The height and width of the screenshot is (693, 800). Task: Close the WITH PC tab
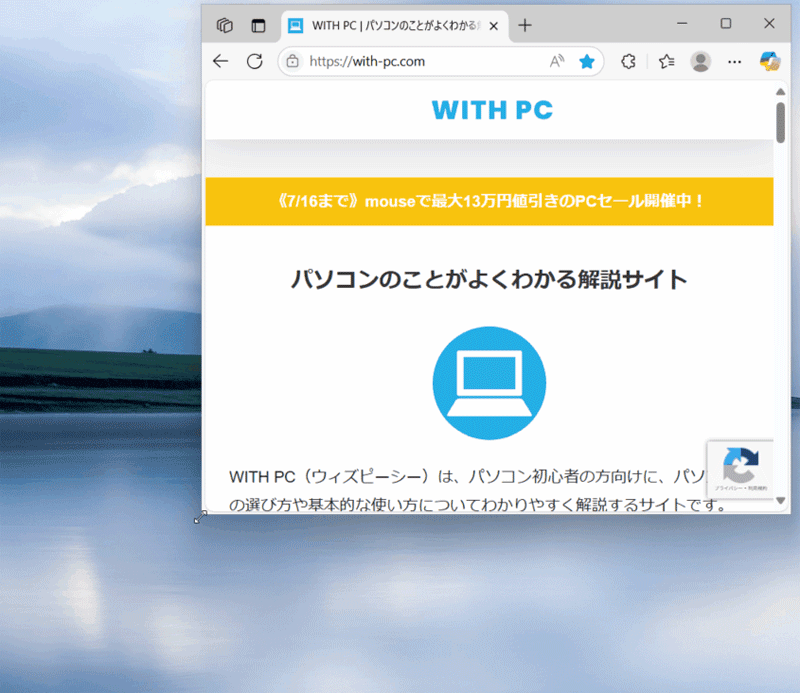click(493, 26)
